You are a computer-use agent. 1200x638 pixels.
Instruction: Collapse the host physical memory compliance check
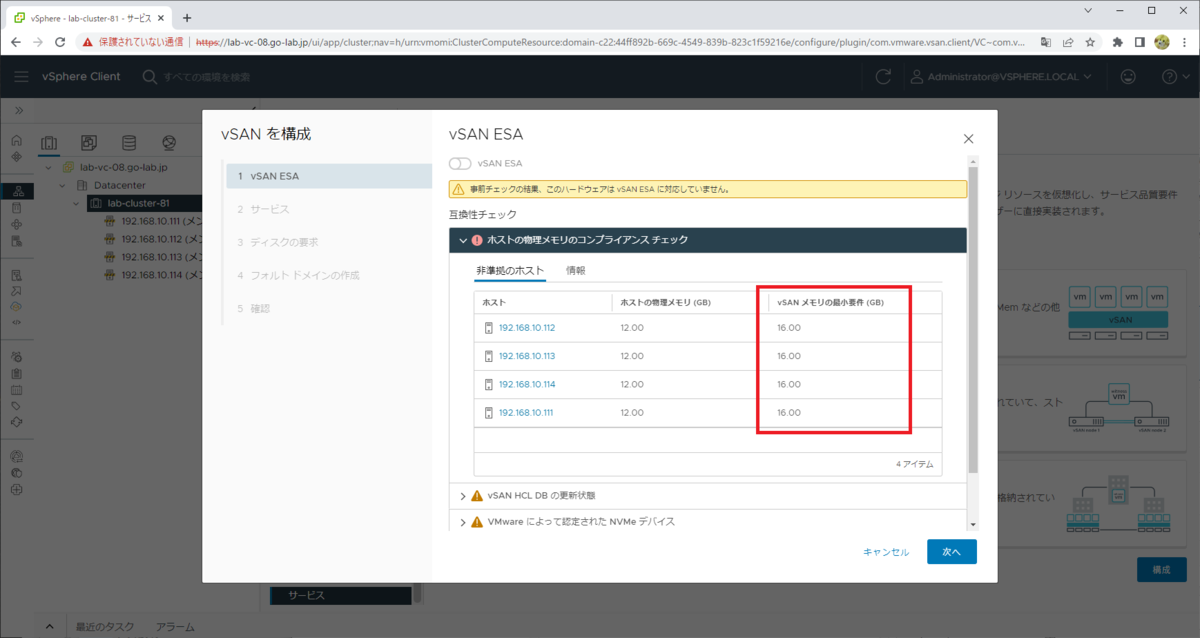tap(463, 240)
